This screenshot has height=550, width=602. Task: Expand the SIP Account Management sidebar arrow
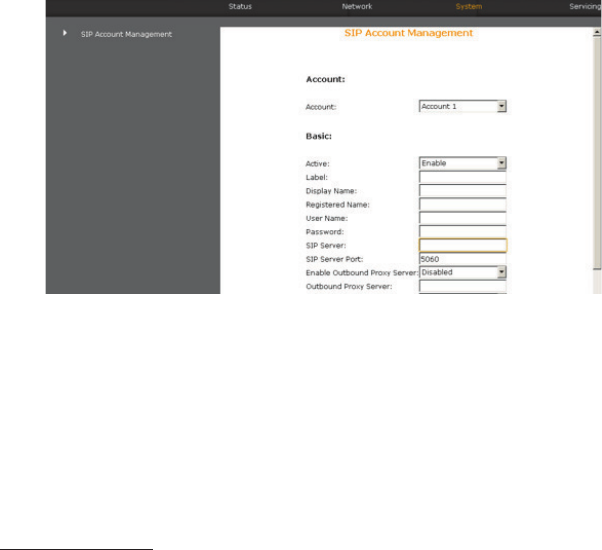tap(65, 33)
